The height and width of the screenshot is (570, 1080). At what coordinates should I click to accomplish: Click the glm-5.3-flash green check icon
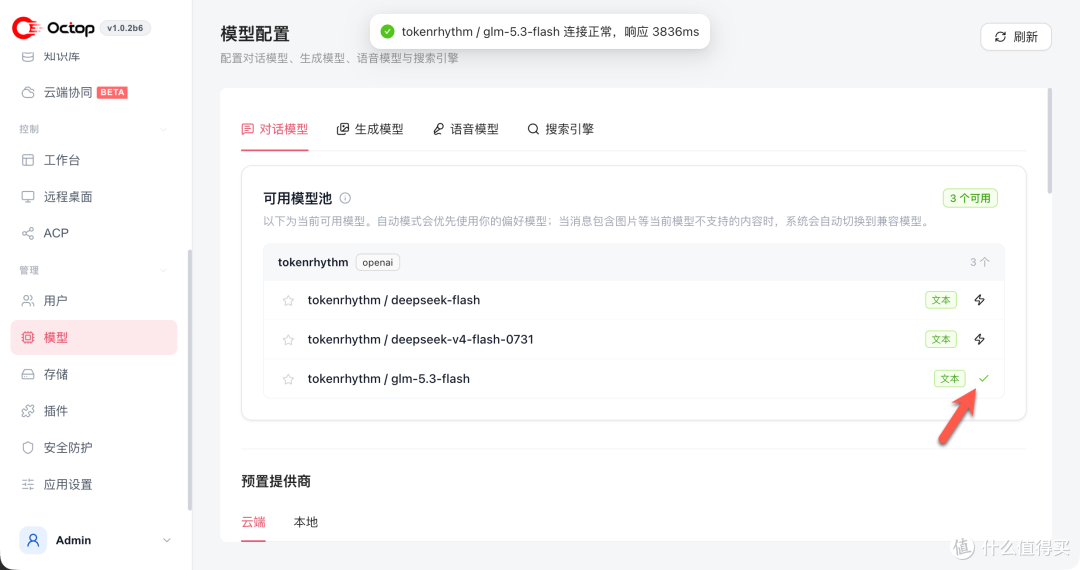coord(984,379)
